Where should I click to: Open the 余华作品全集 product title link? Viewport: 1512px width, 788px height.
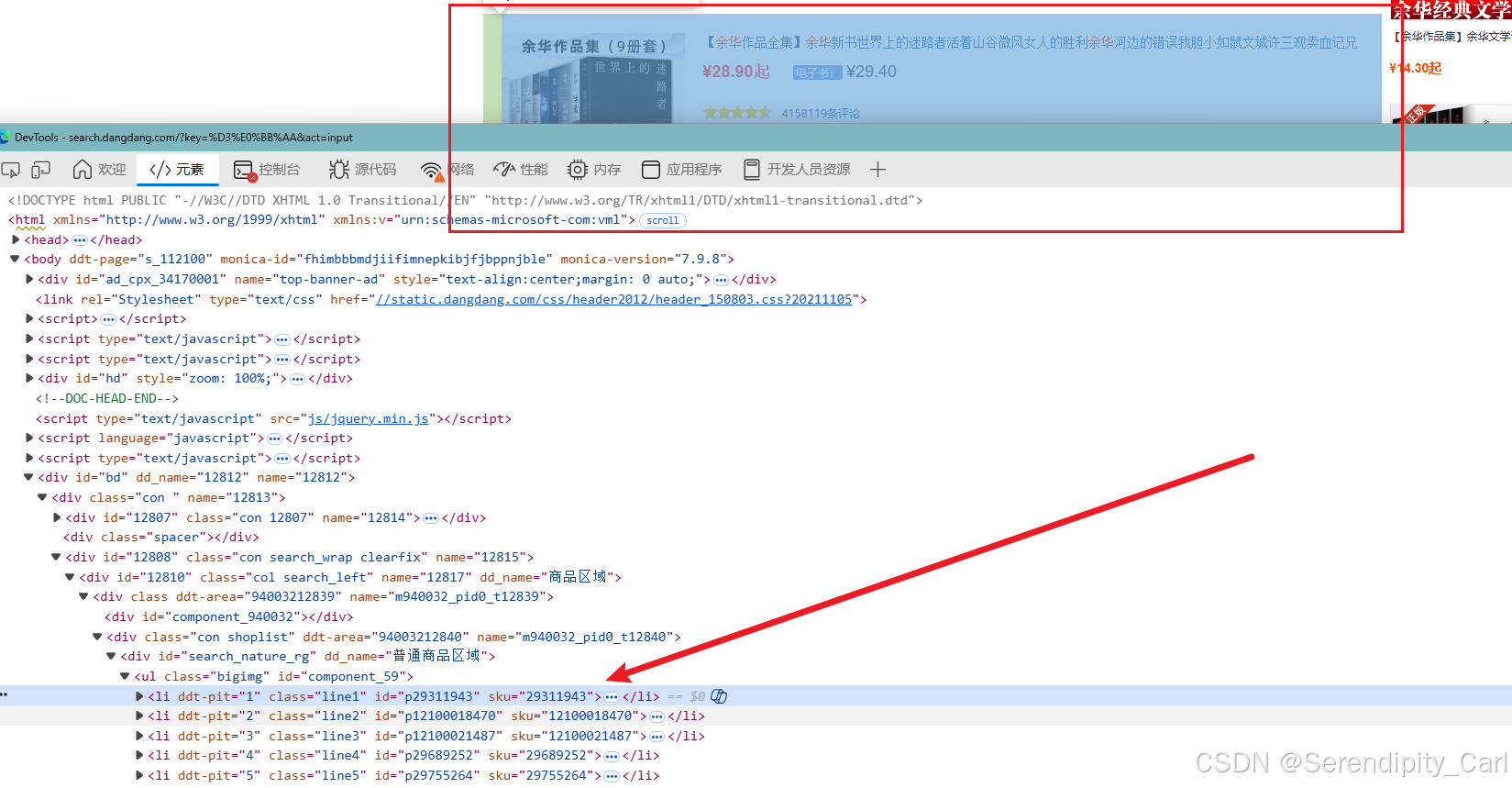click(1031, 42)
